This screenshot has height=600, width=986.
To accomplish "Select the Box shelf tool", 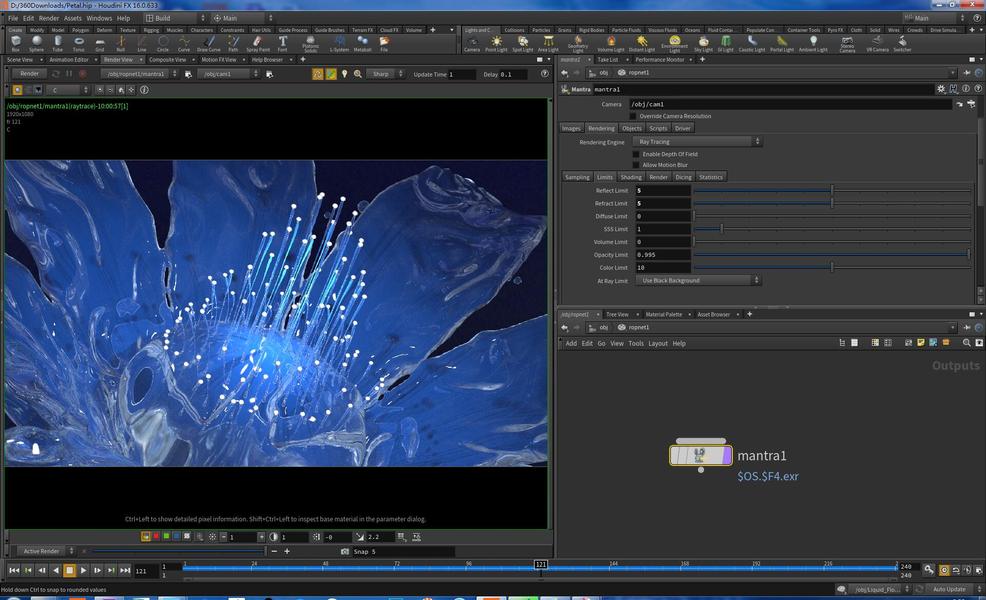I will click(16, 43).
